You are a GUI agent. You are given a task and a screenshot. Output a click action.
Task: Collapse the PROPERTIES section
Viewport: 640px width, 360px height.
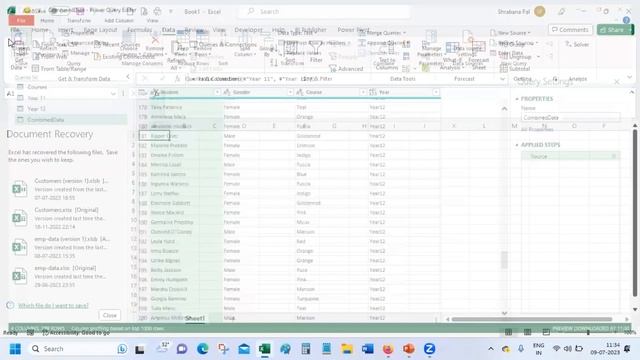pyautogui.click(x=517, y=99)
